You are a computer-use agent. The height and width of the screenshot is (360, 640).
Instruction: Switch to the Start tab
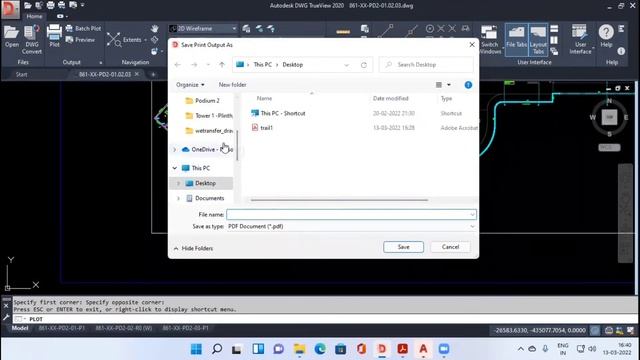click(x=21, y=74)
